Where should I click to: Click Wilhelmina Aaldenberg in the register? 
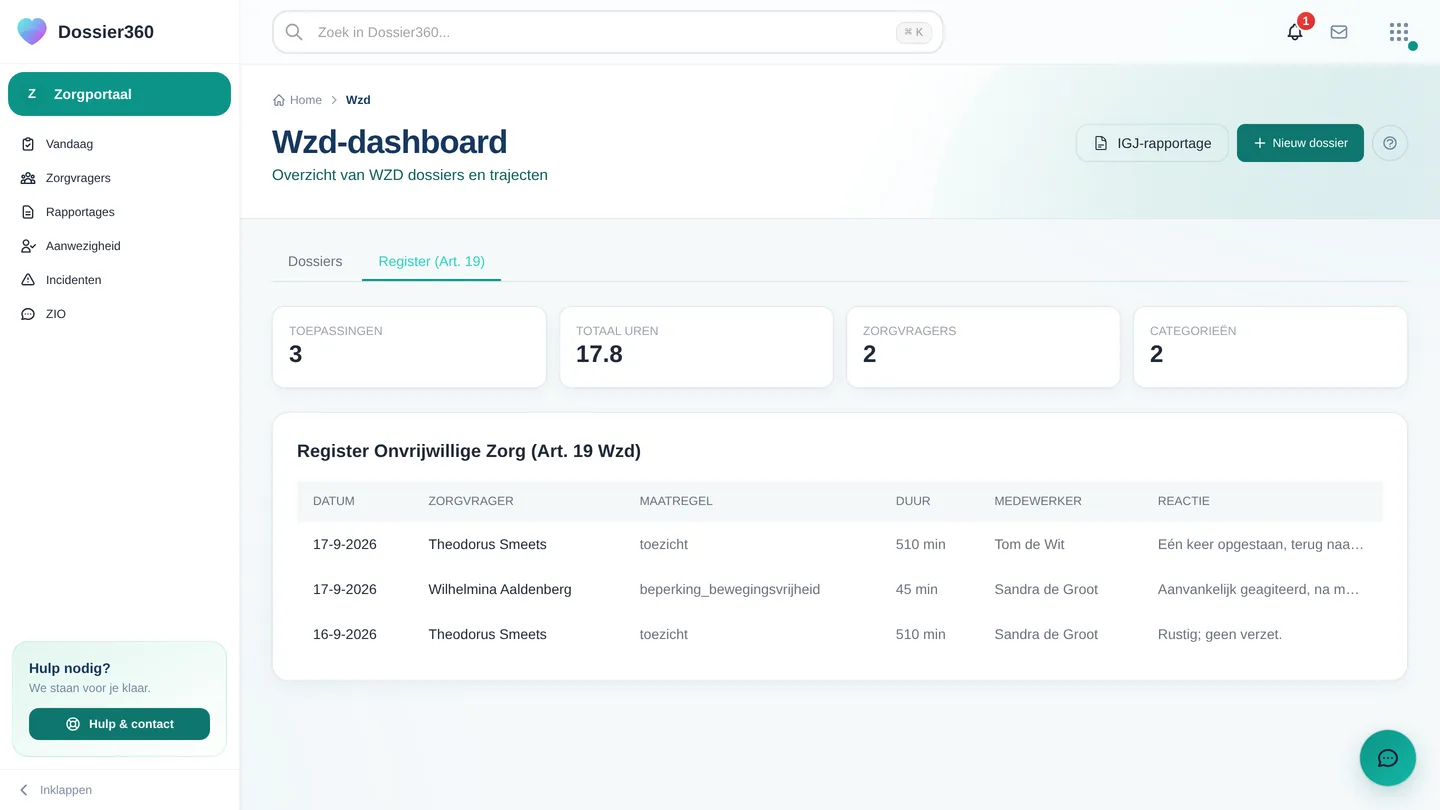pos(500,589)
